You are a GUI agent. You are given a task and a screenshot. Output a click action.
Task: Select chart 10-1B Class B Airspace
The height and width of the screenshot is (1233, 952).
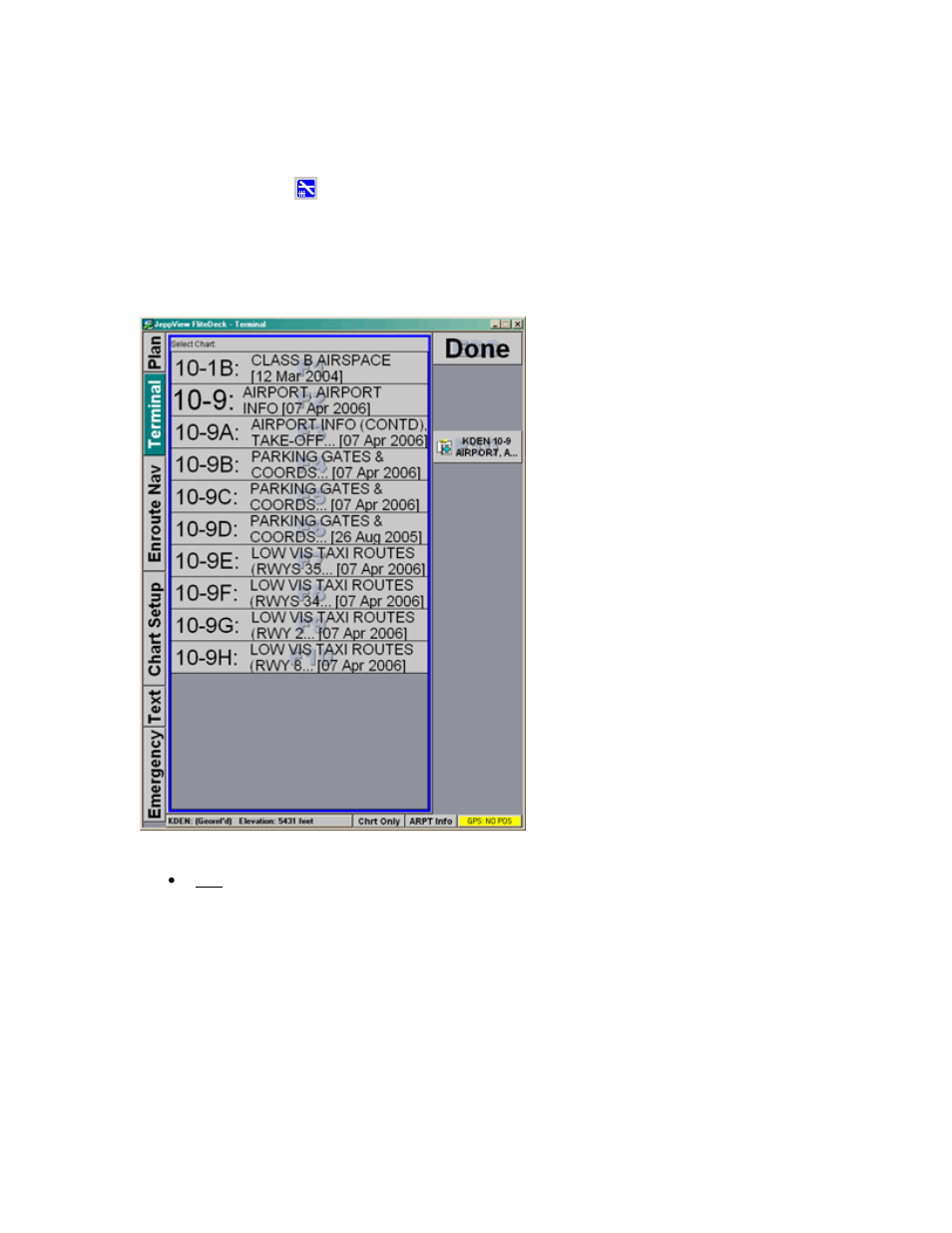point(299,367)
